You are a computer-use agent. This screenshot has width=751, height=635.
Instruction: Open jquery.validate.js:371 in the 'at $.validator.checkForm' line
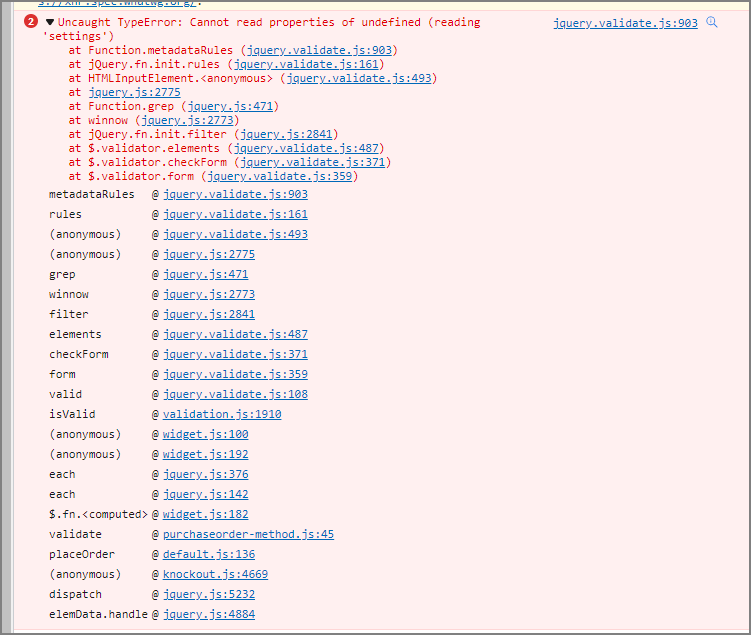tap(313, 162)
